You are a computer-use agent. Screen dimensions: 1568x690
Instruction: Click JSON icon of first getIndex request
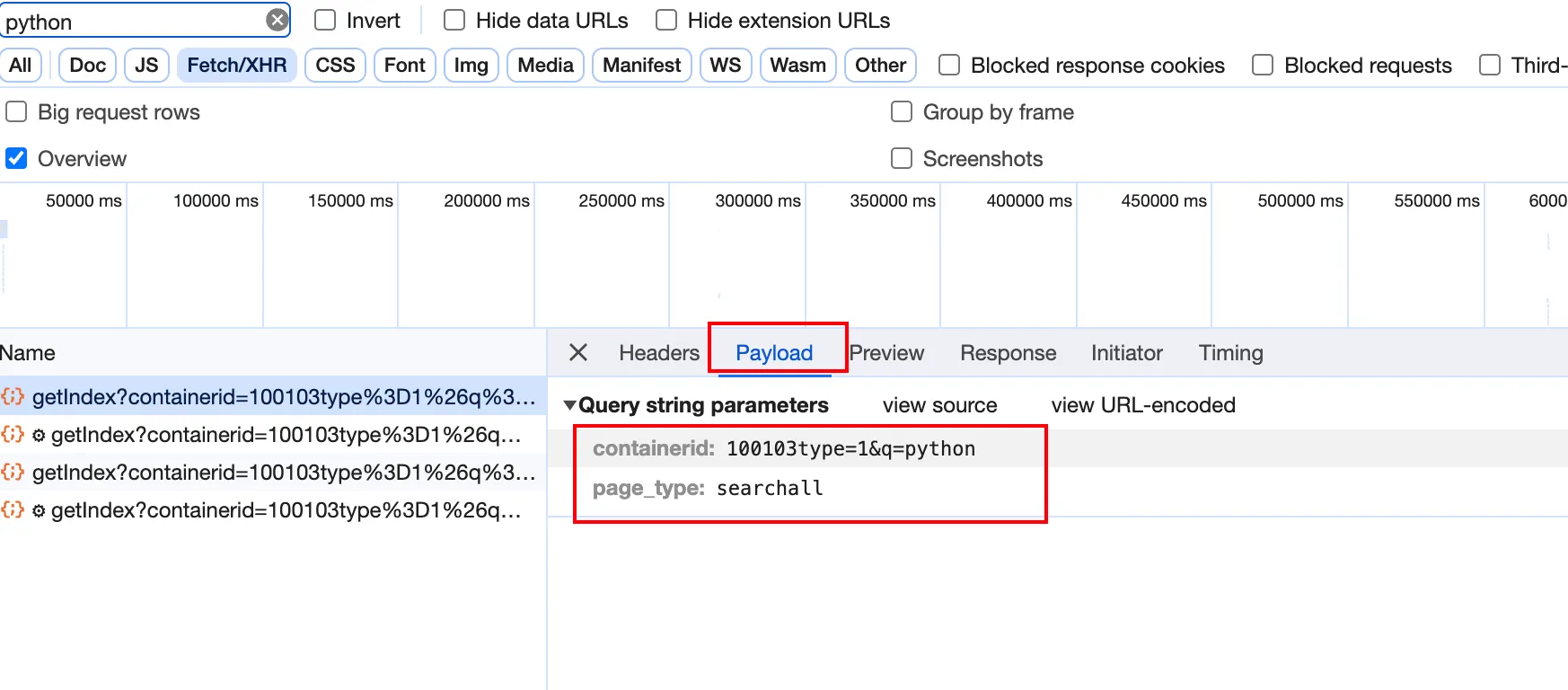point(13,396)
